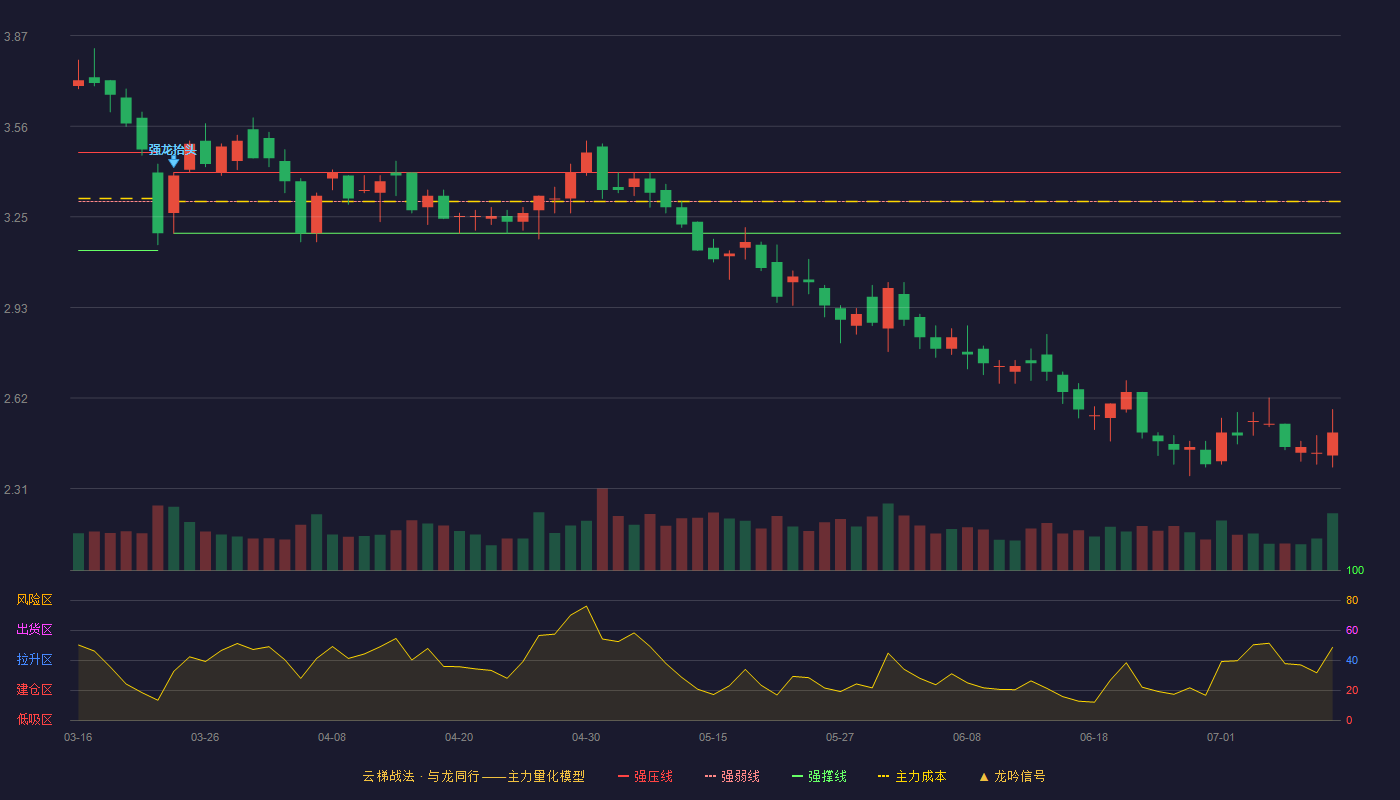Click the 03-16 date label
The image size is (1400, 800).
pos(78,737)
